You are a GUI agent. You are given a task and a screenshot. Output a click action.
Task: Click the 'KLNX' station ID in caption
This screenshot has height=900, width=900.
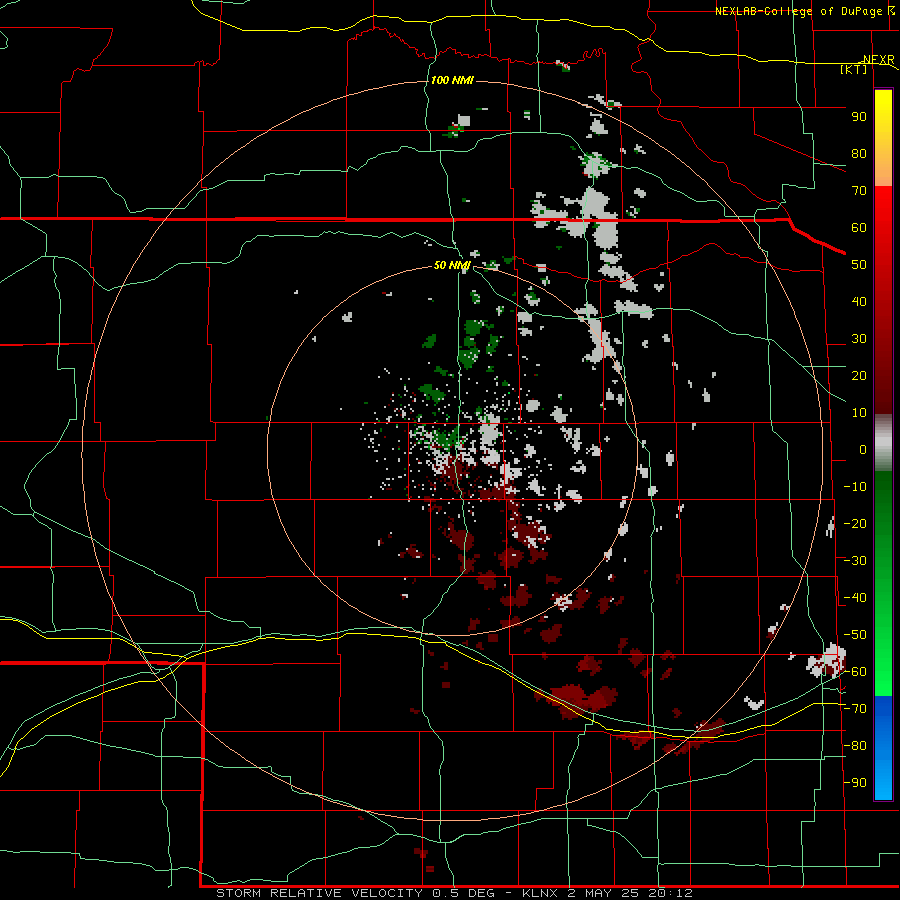pyautogui.click(x=540, y=893)
